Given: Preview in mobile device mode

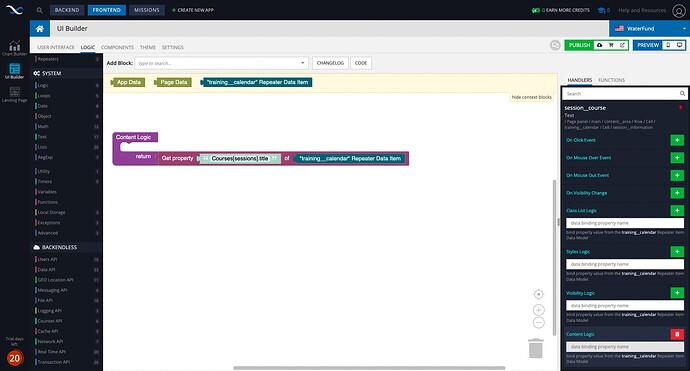Looking at the screenshot, I should click(x=668, y=45).
